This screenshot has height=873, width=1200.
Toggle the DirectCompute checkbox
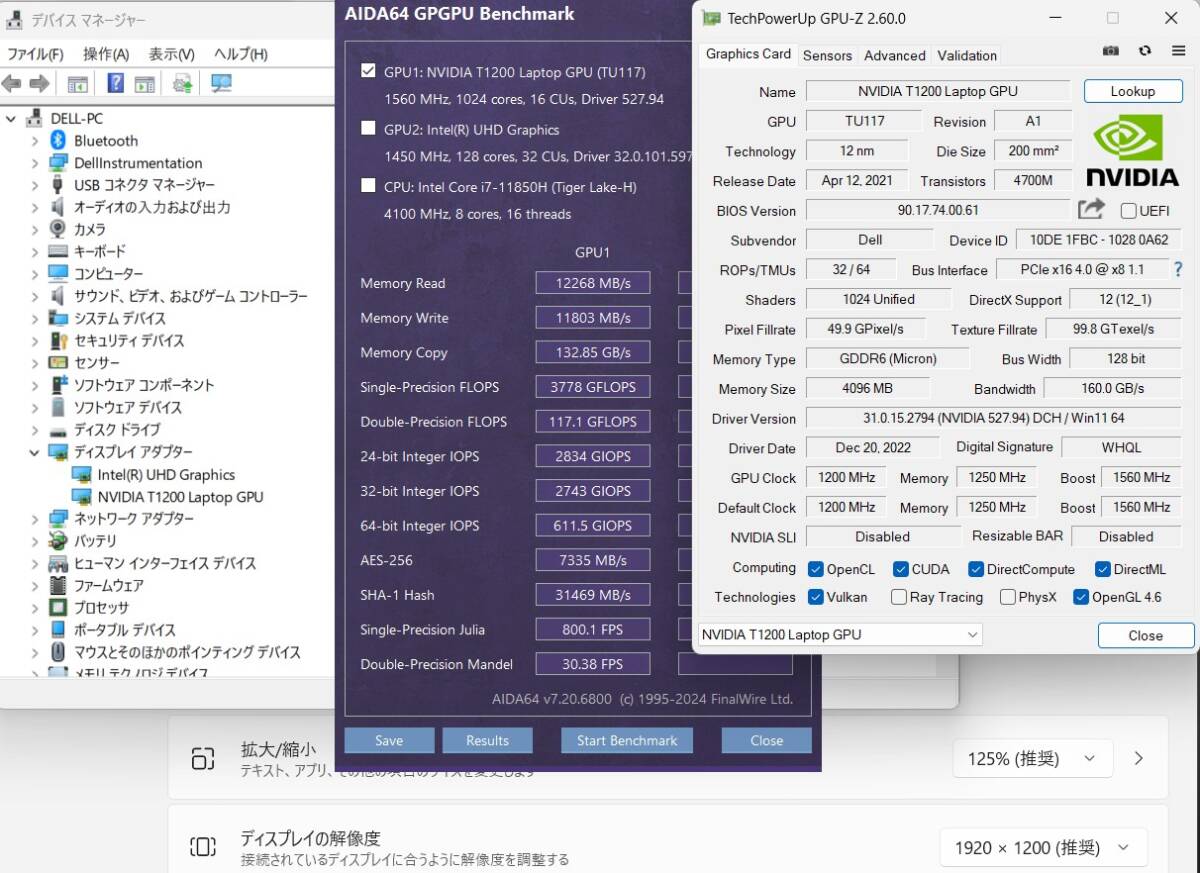[x=976, y=569]
